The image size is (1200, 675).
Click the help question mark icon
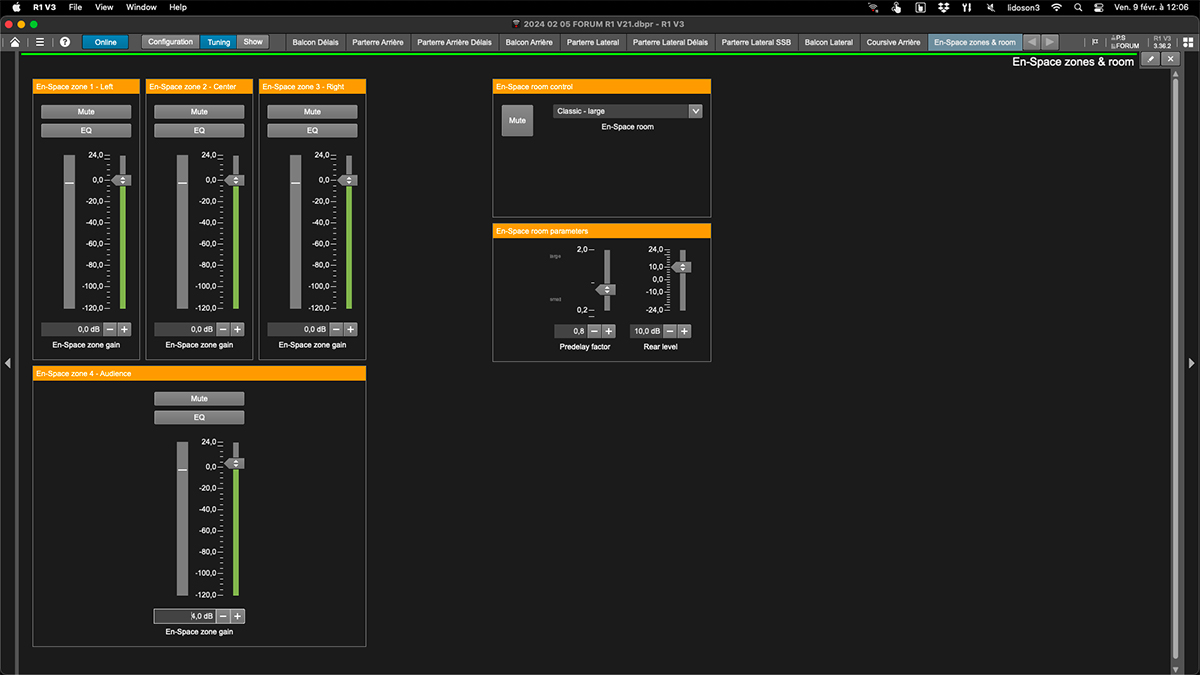click(65, 42)
